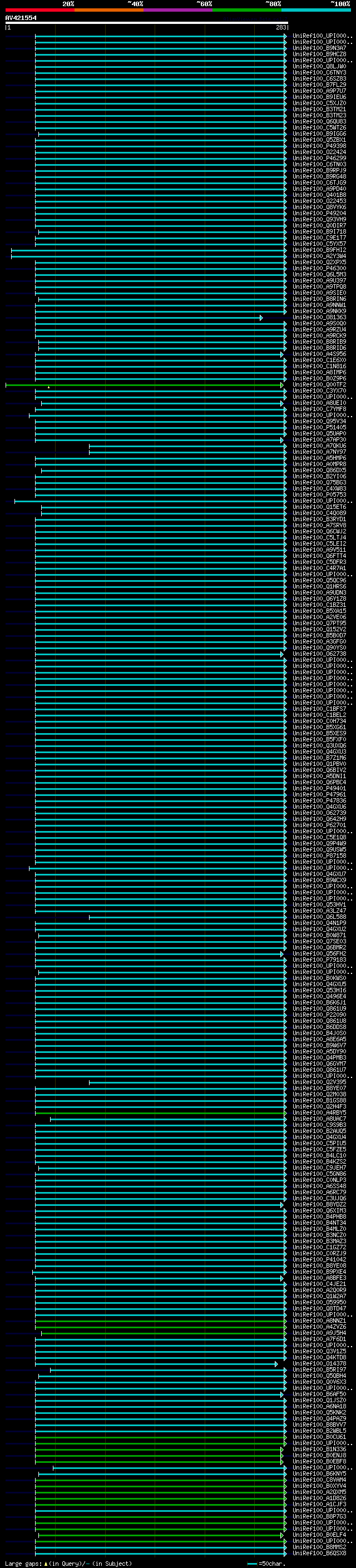
Task: Select label UniRef100_O81363
Action: pos(319,317)
